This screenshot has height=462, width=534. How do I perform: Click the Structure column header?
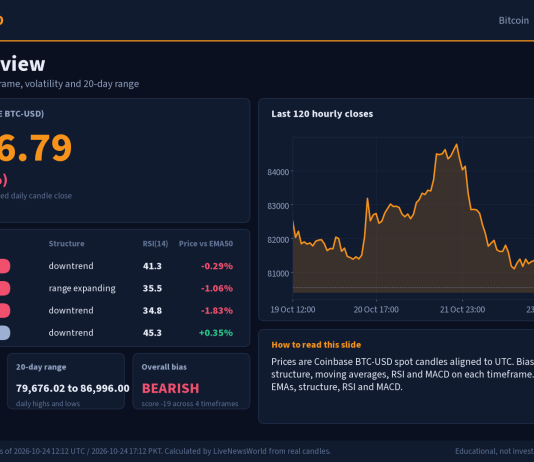pyautogui.click(x=66, y=243)
